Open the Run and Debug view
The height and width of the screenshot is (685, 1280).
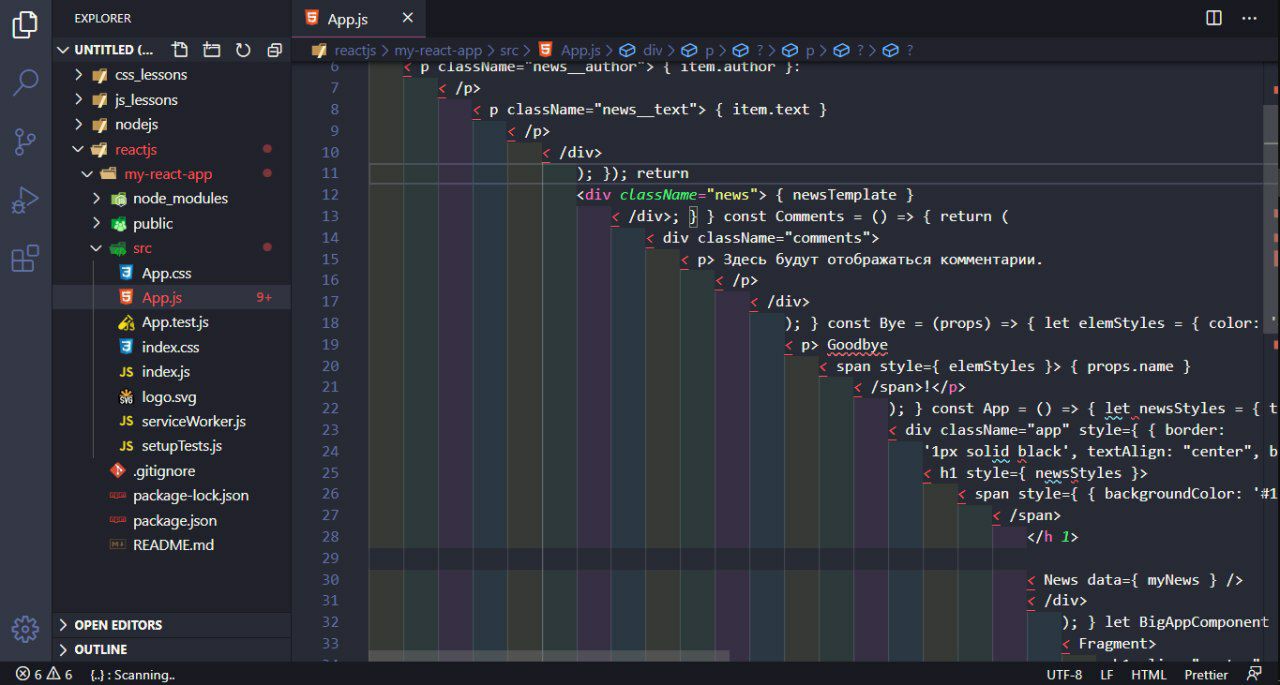coord(25,200)
